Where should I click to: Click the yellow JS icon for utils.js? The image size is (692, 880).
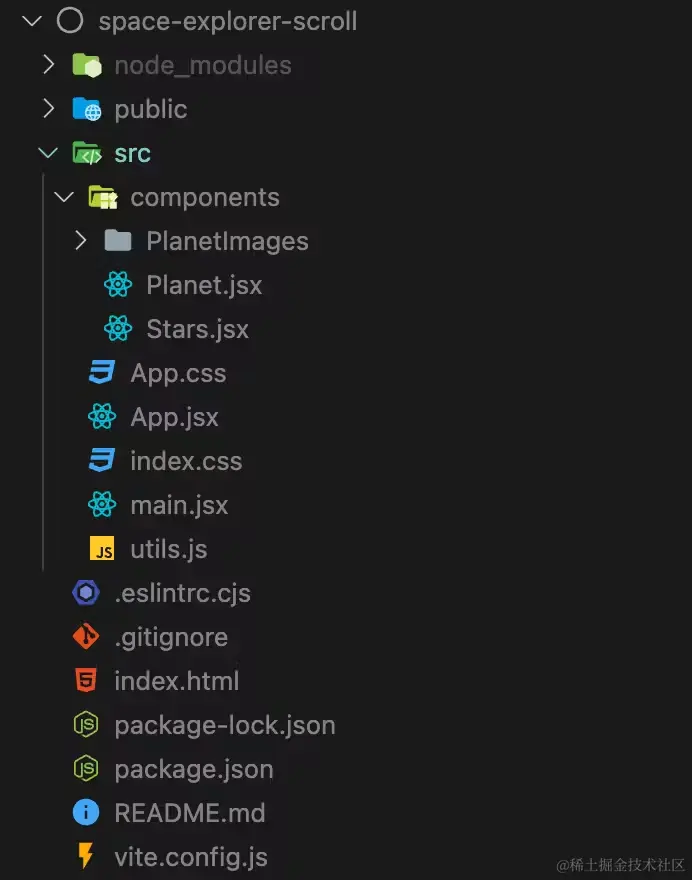click(x=102, y=548)
